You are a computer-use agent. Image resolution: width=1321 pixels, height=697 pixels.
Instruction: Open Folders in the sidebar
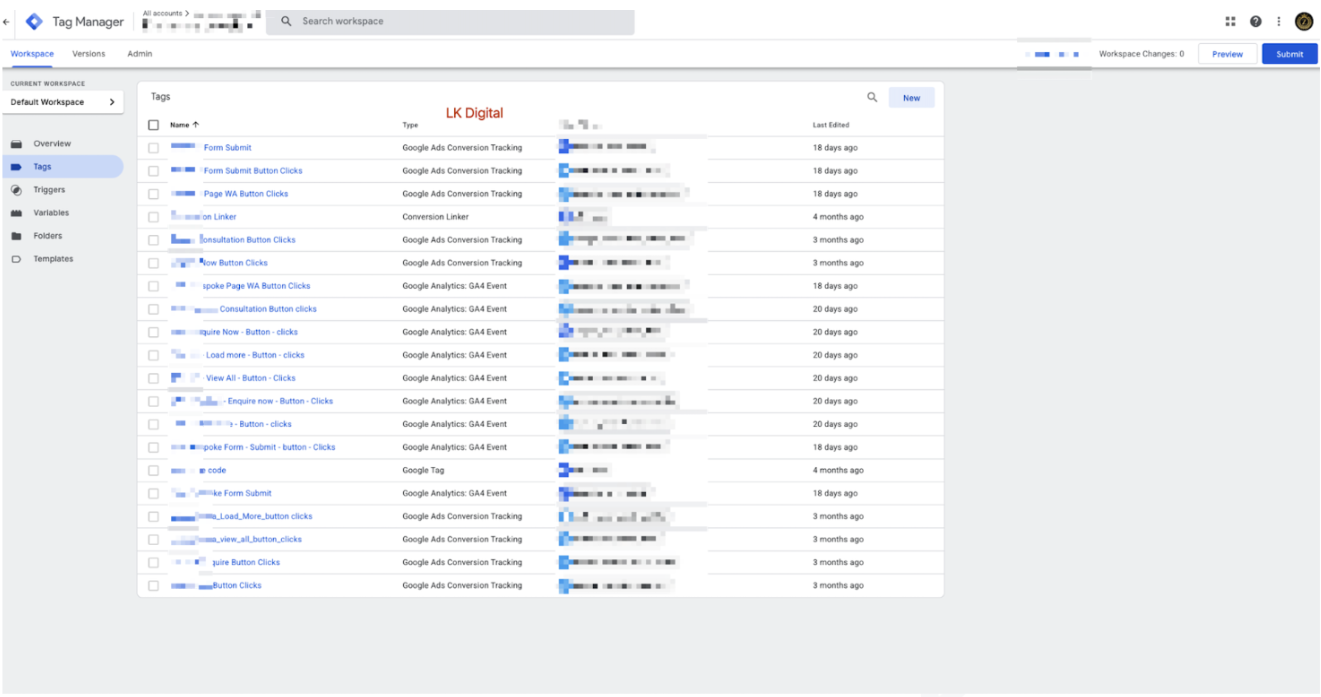click(x=47, y=236)
